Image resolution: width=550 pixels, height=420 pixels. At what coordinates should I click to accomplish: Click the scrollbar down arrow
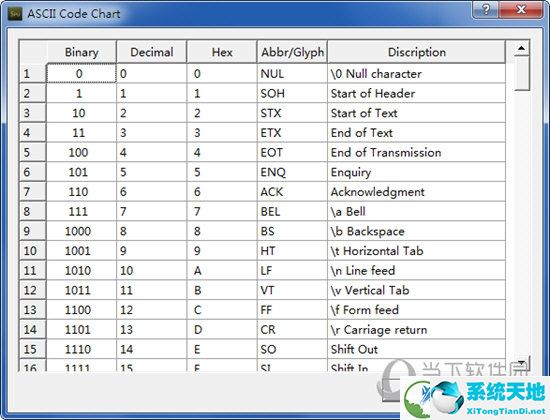click(x=521, y=362)
